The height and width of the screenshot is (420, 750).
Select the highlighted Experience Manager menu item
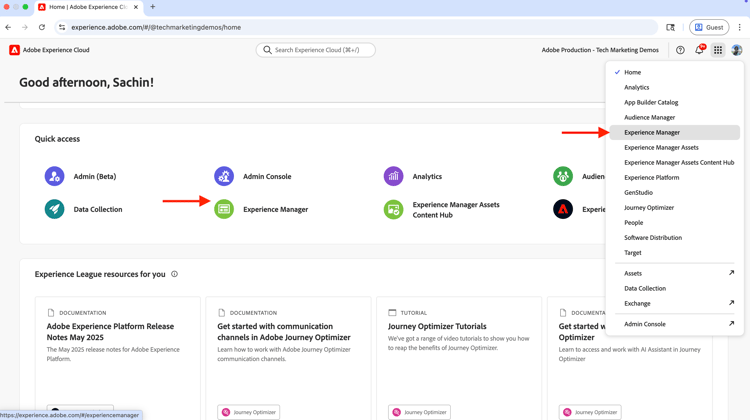click(x=674, y=133)
